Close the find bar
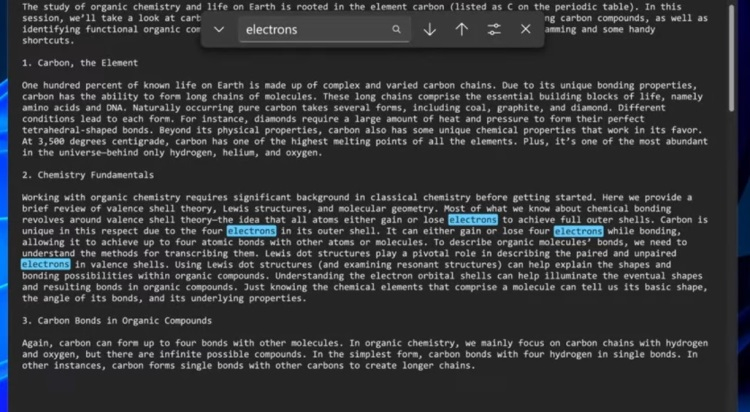 click(526, 30)
